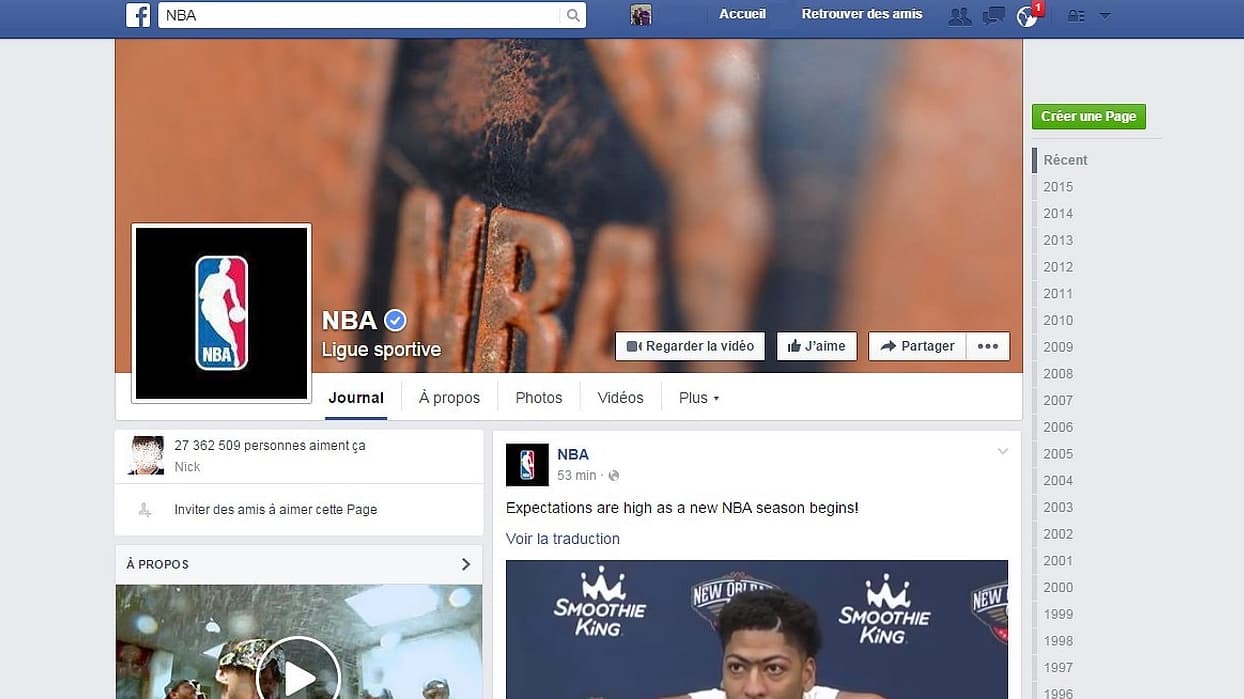Switch to the À propos tab
Viewport: 1244px width, 699px height.
coord(449,397)
